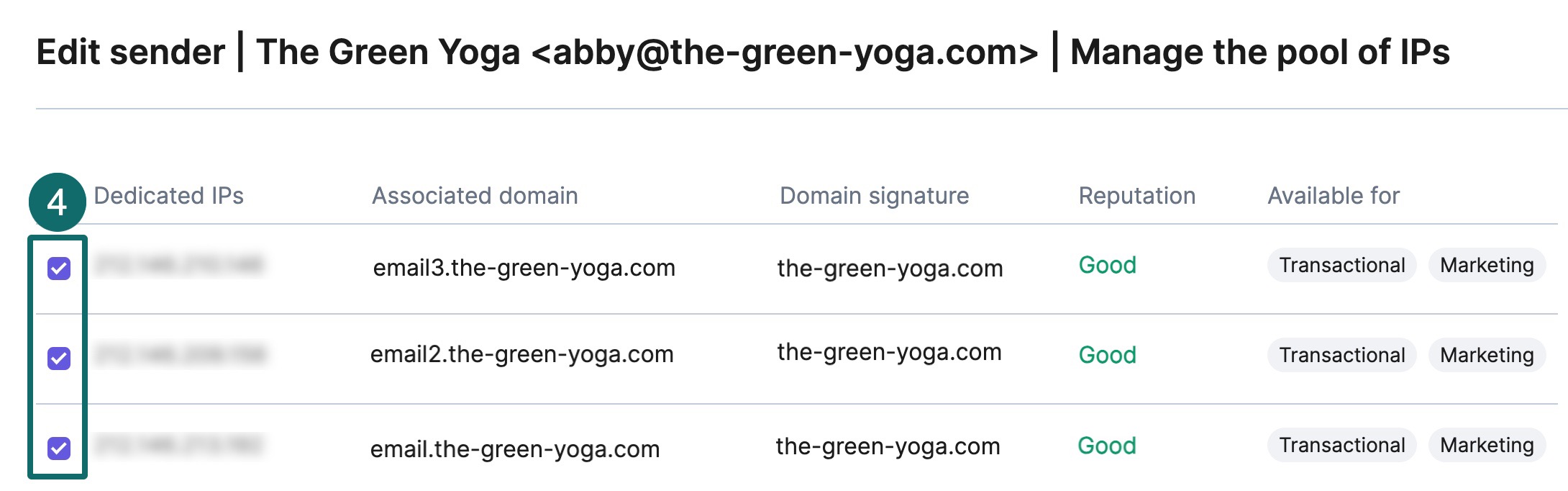Click the Good reputation in first row
The height and width of the screenshot is (491, 1568).
click(1107, 266)
